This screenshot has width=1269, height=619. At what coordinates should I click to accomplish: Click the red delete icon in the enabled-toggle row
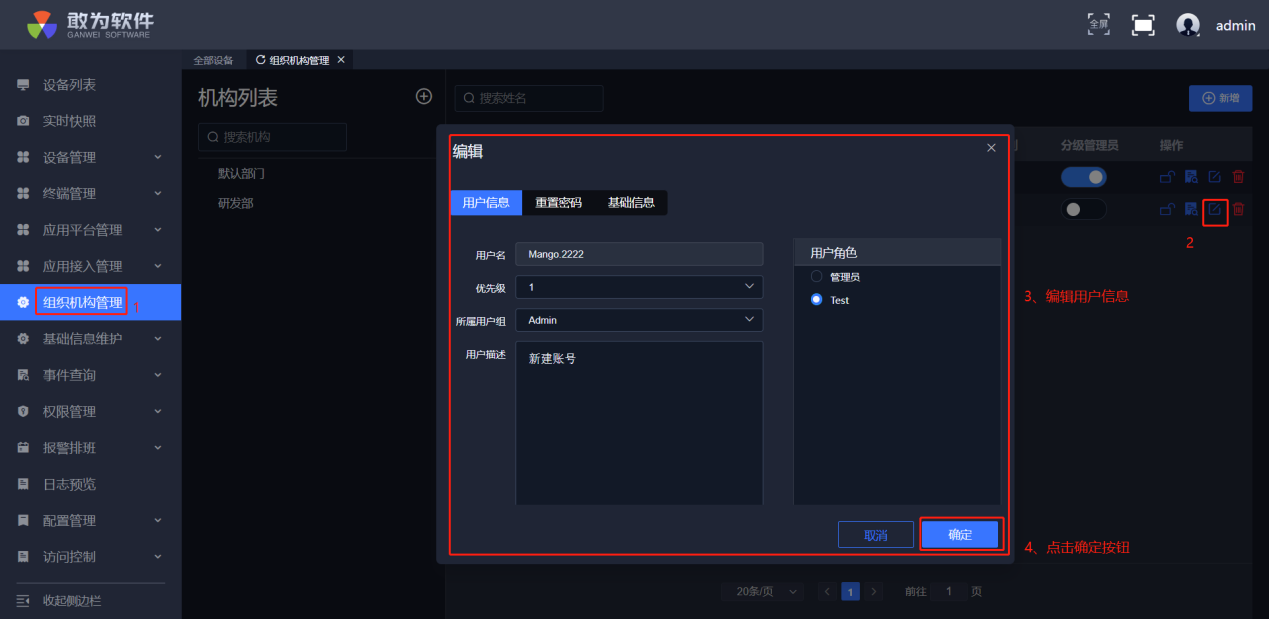click(1238, 177)
